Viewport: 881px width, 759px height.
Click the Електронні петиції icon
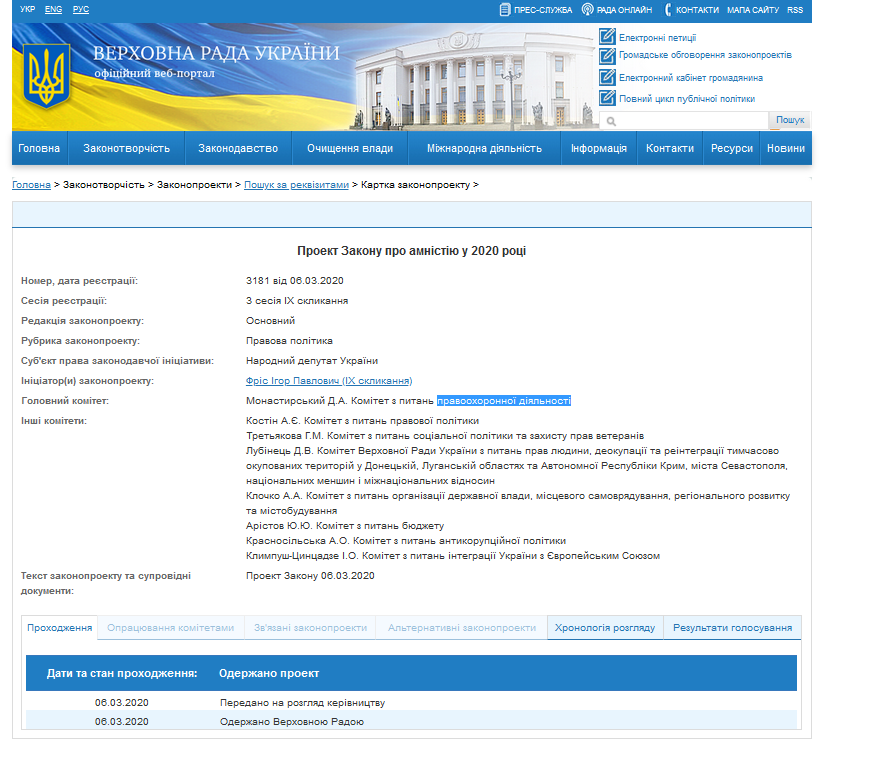click(606, 37)
